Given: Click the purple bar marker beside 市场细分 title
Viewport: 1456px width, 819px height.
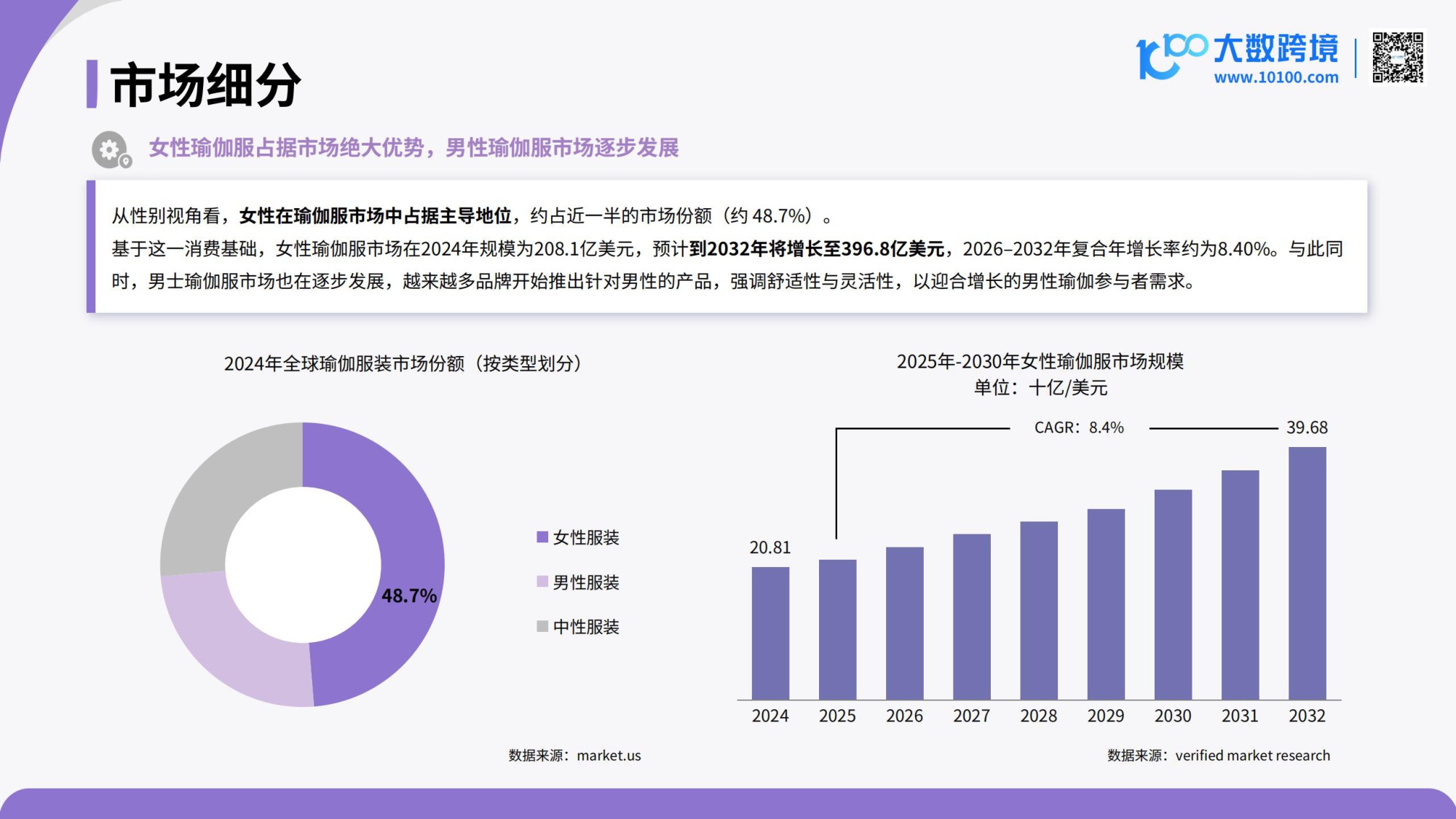Looking at the screenshot, I should point(92,82).
